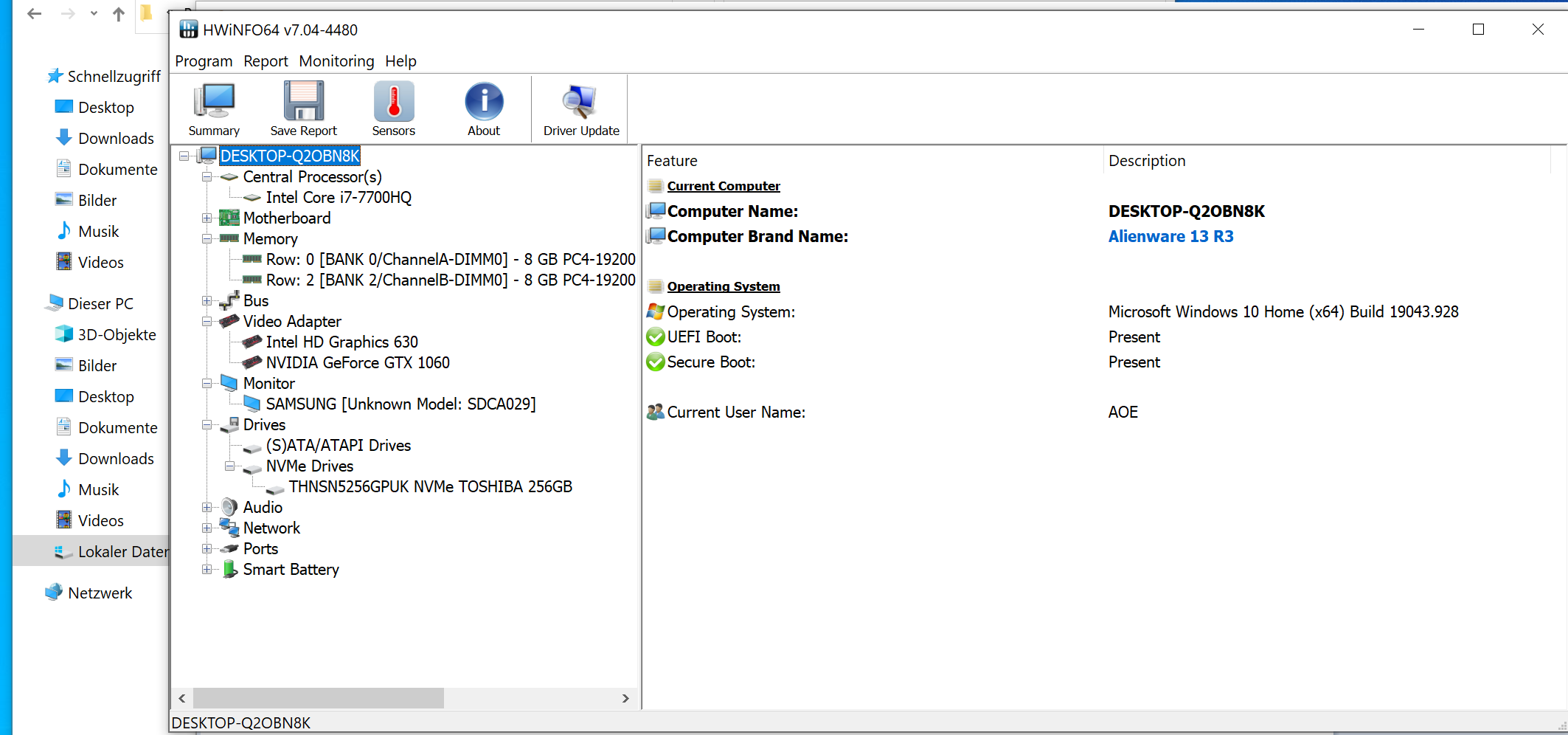
Task: Collapse the Memory tree node
Action: tap(207, 238)
